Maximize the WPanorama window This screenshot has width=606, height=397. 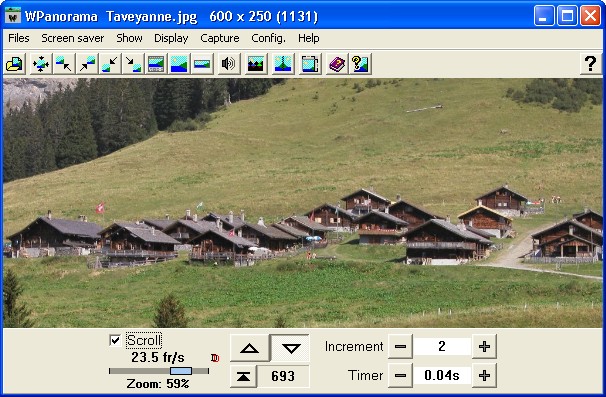point(567,16)
